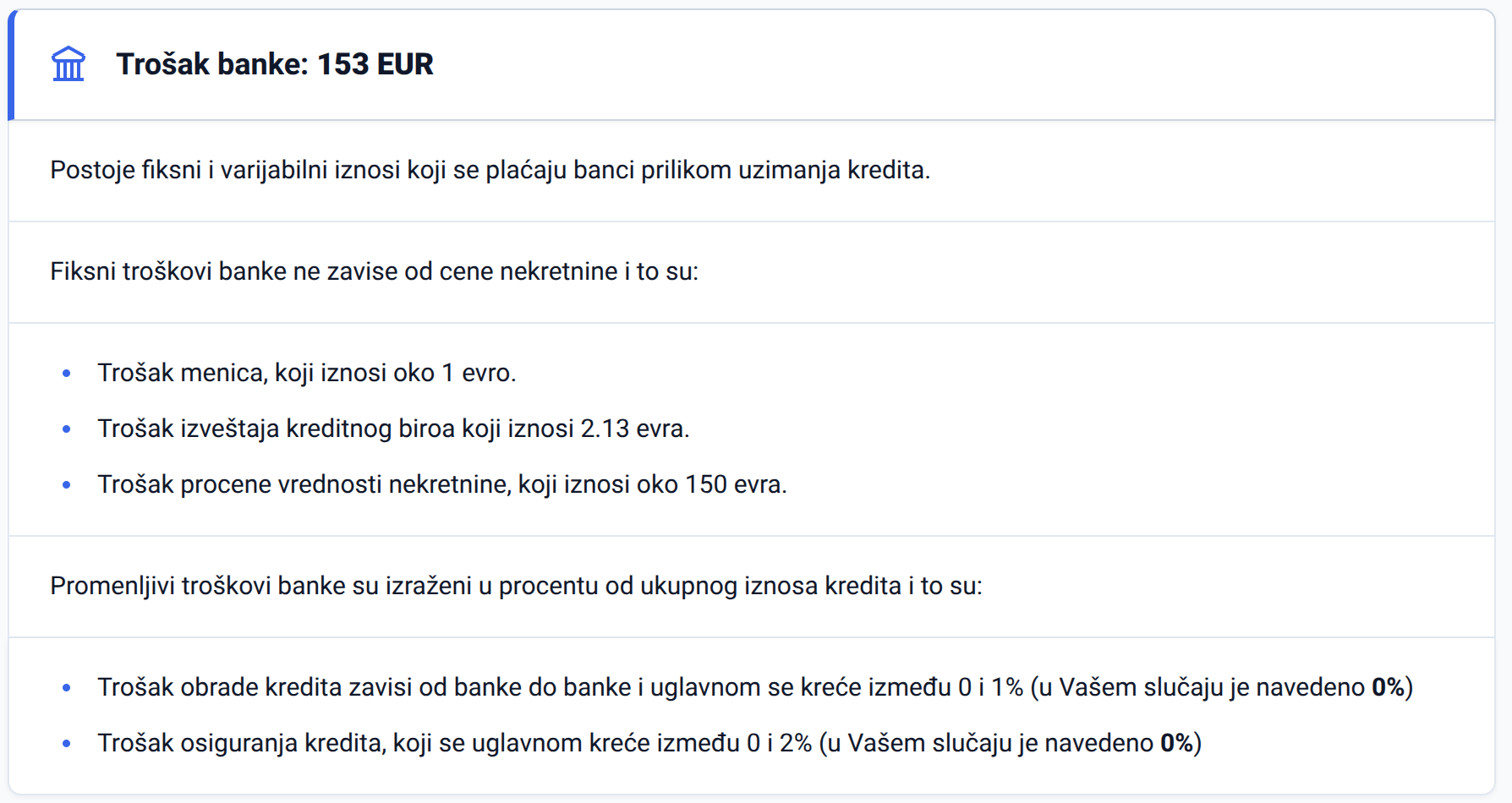This screenshot has height=803, width=1512.
Task: Click the bank building icon
Action: pyautogui.click(x=68, y=64)
